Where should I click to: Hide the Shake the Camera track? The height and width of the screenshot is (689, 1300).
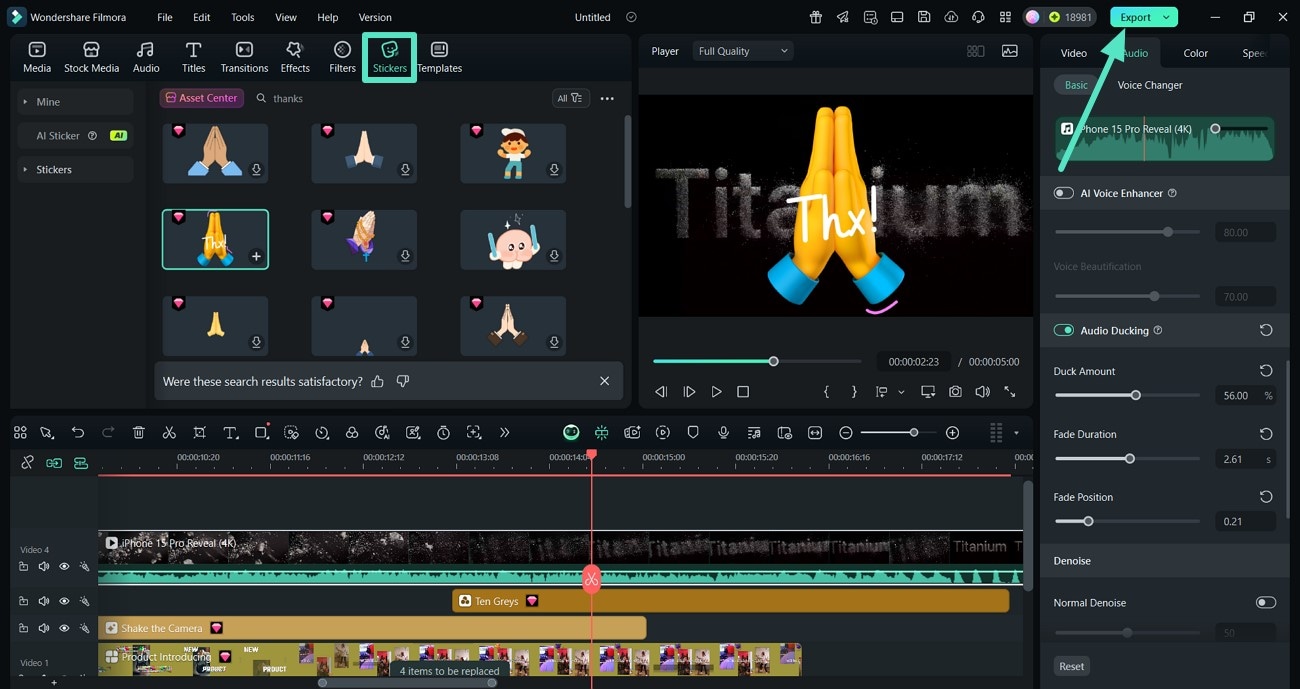(x=64, y=628)
